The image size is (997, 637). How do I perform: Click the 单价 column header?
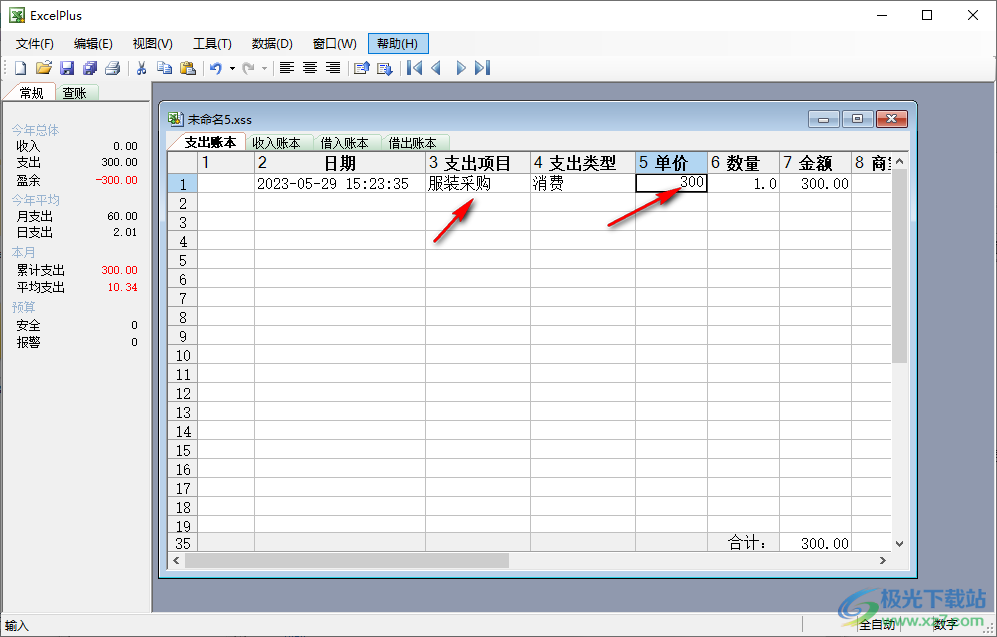pyautogui.click(x=671, y=163)
